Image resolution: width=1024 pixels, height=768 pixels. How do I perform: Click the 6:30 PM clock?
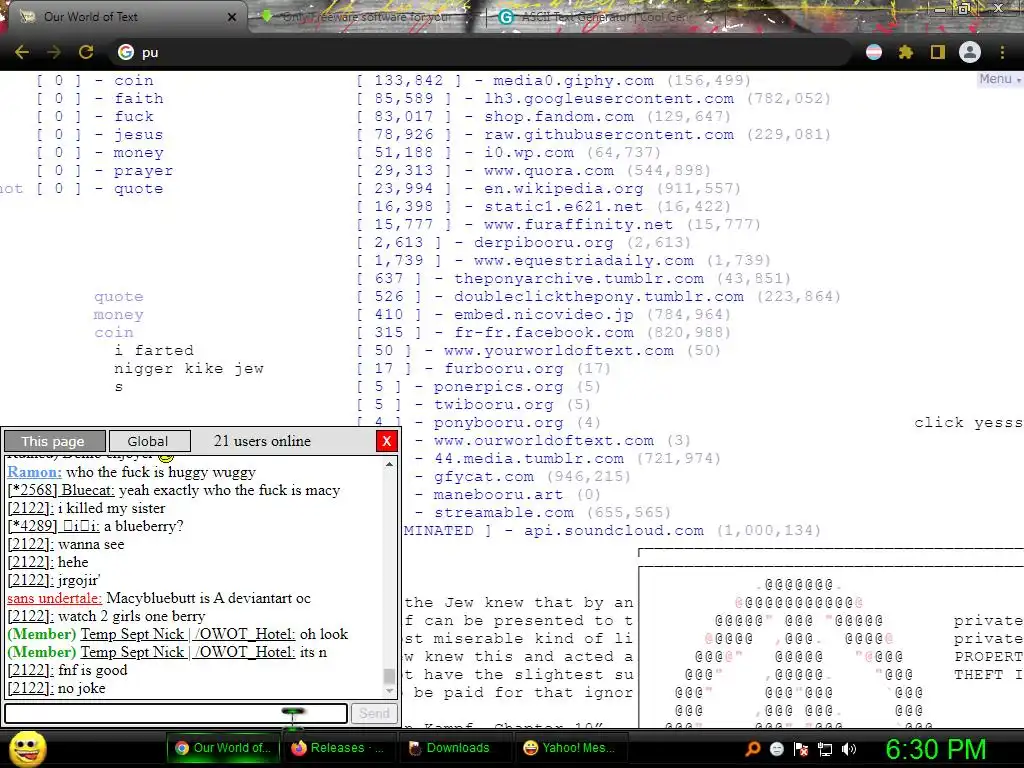coord(935,749)
